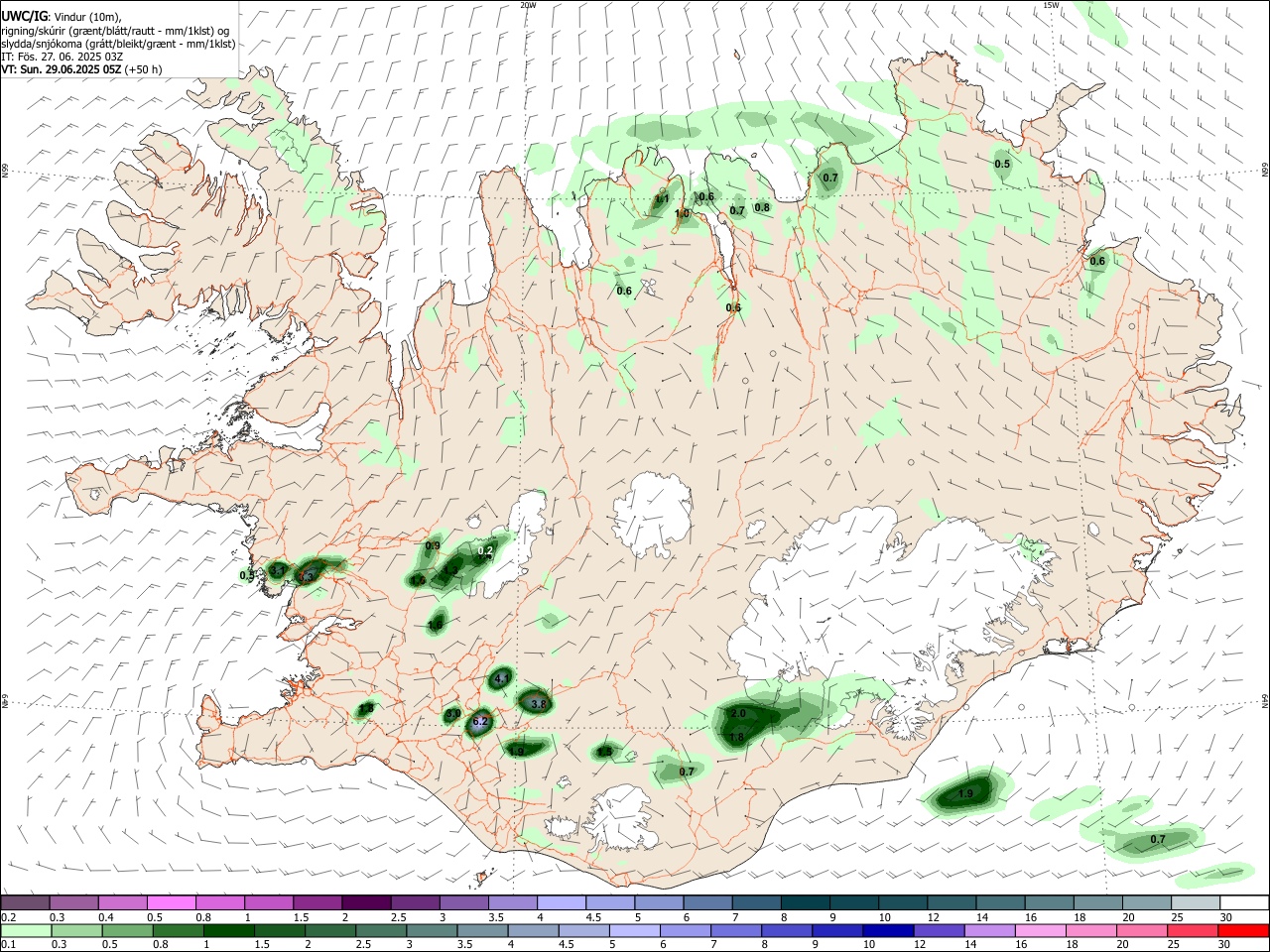Pick the lavender swatch right of lower 14

point(989,930)
